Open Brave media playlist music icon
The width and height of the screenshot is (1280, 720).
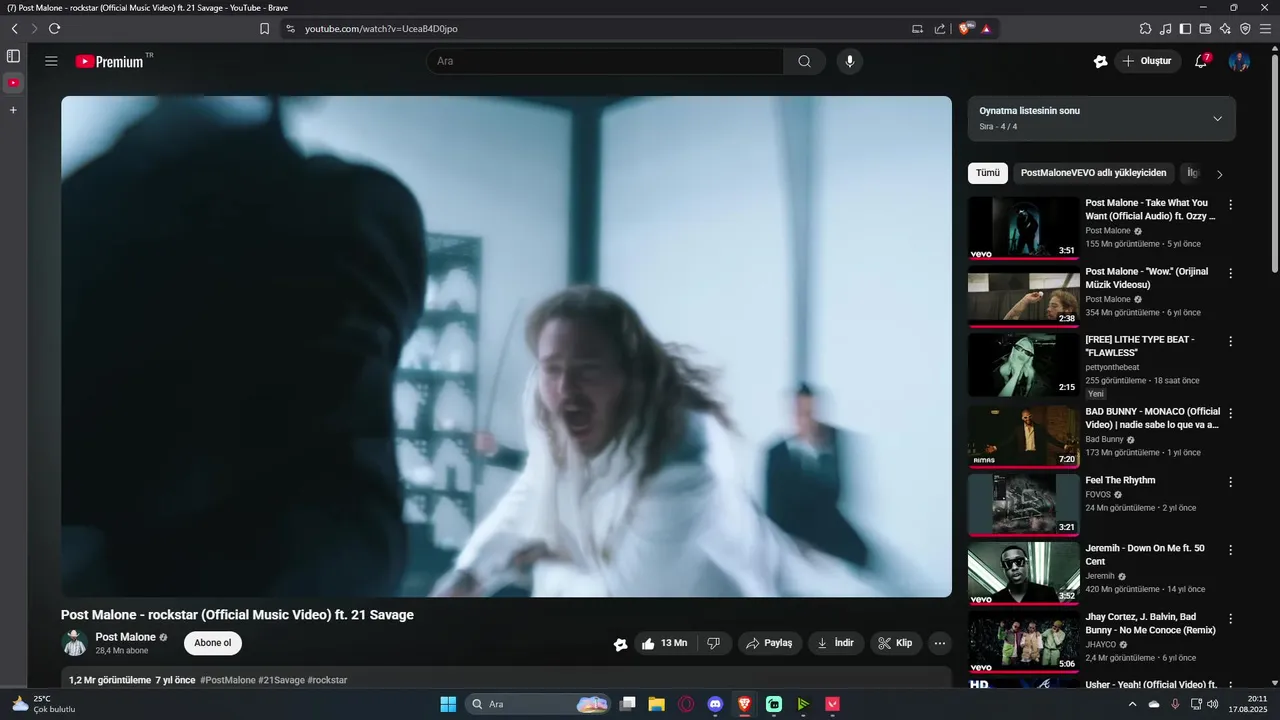[1166, 29]
